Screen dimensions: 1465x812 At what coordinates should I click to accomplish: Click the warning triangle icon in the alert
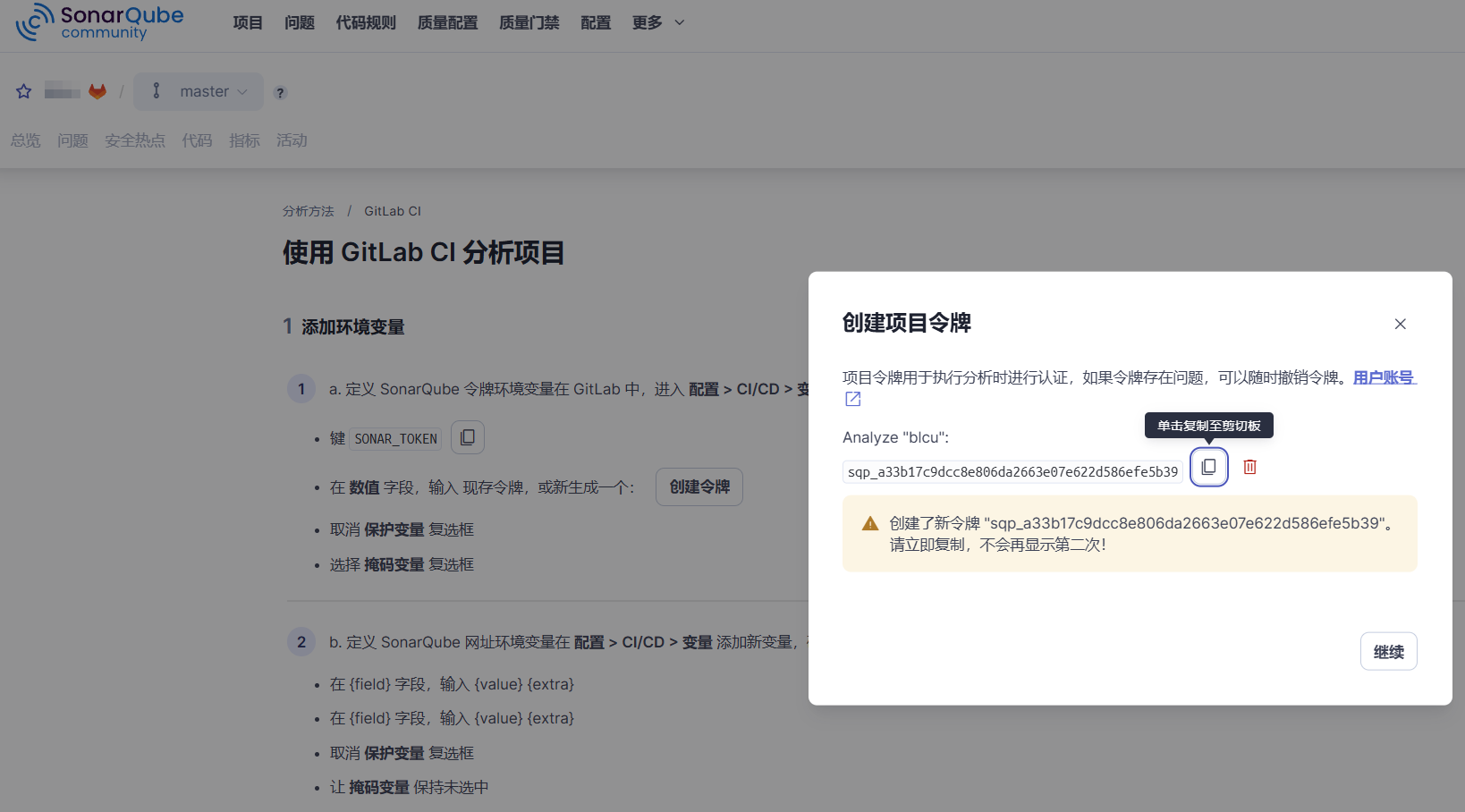(x=870, y=524)
